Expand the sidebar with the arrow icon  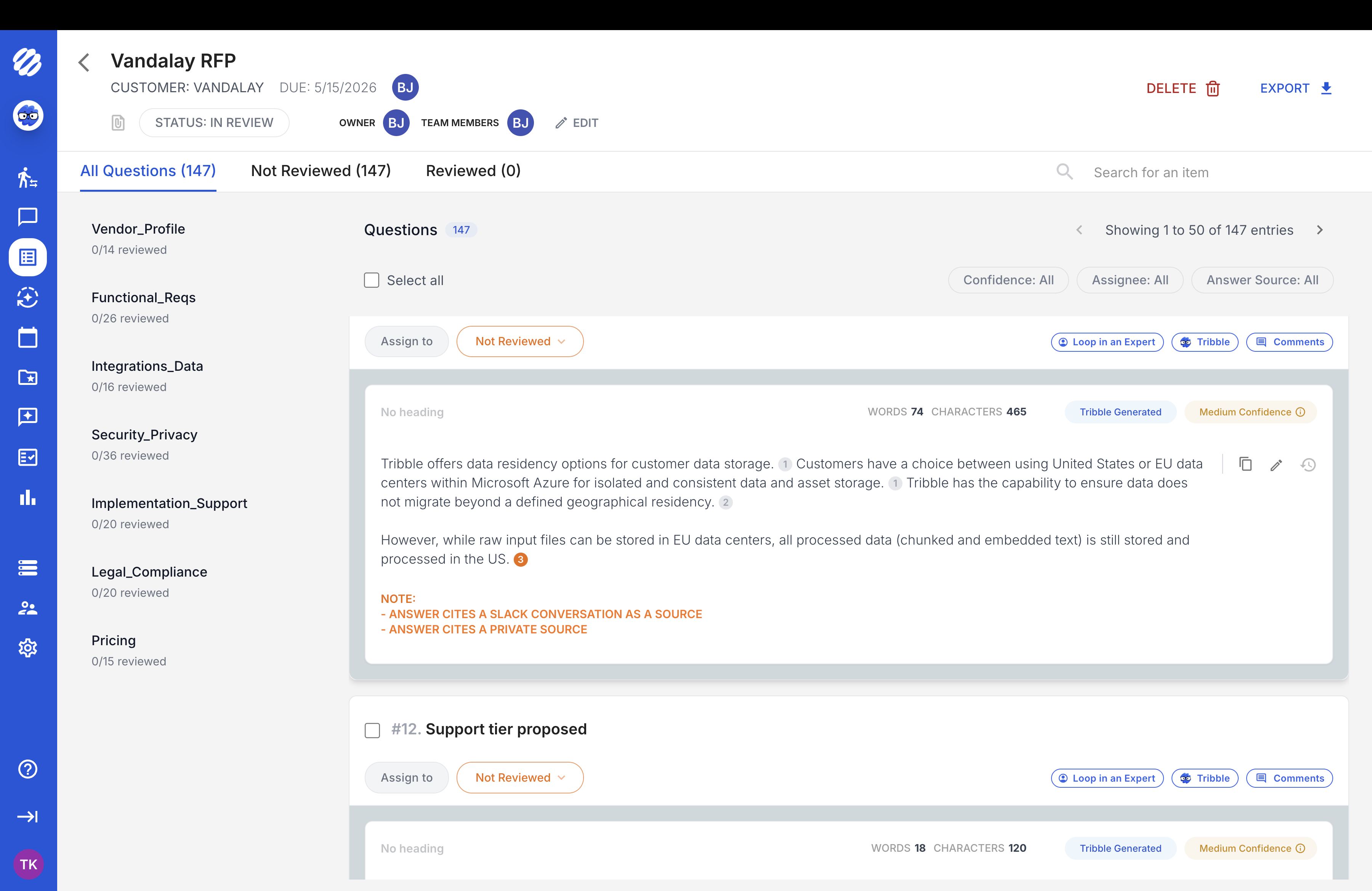(28, 817)
